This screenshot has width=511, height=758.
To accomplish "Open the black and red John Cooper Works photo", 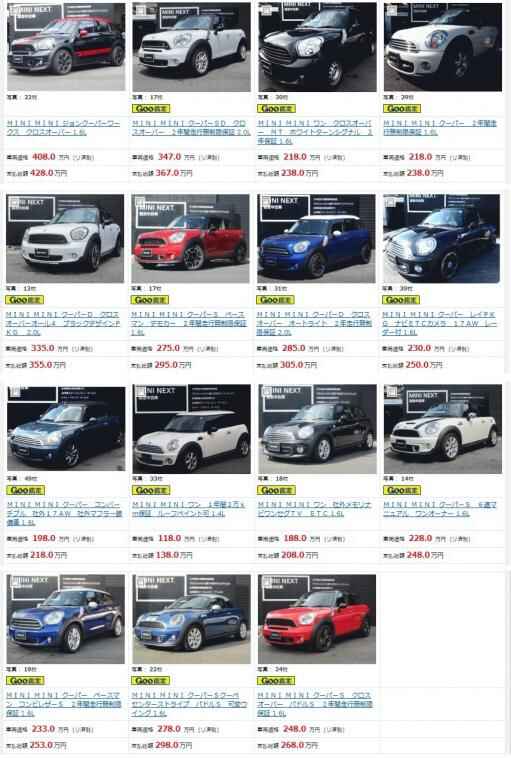I will [x=66, y=47].
